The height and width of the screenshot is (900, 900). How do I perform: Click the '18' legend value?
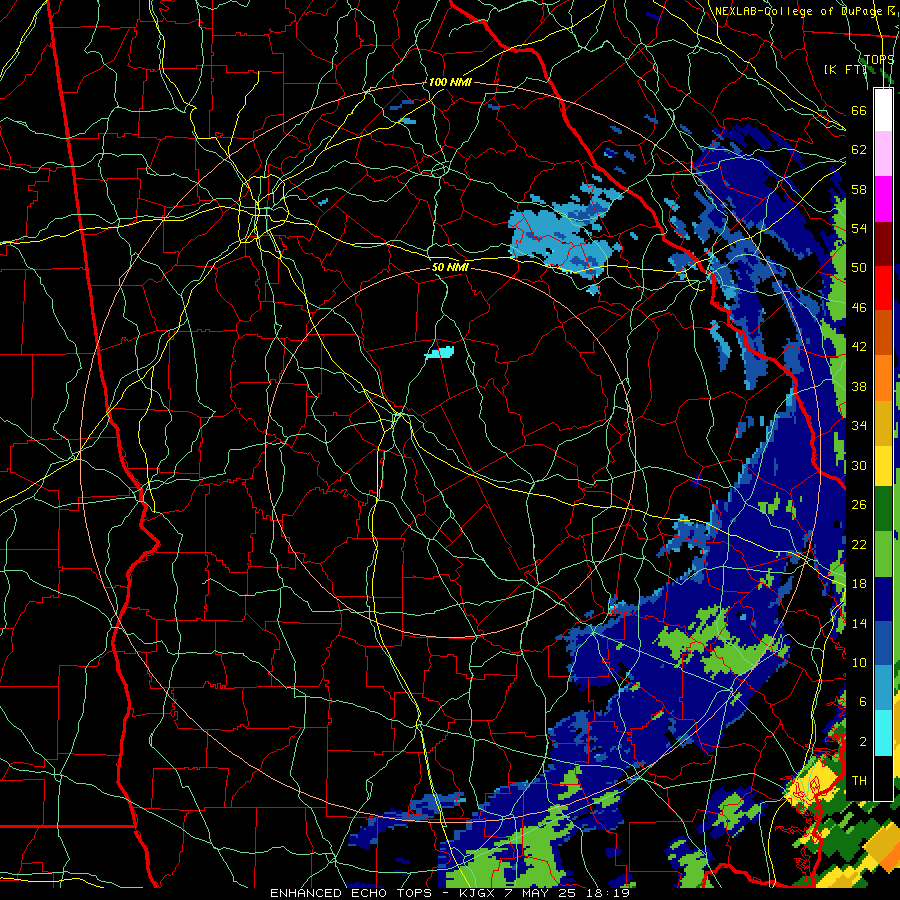859,584
